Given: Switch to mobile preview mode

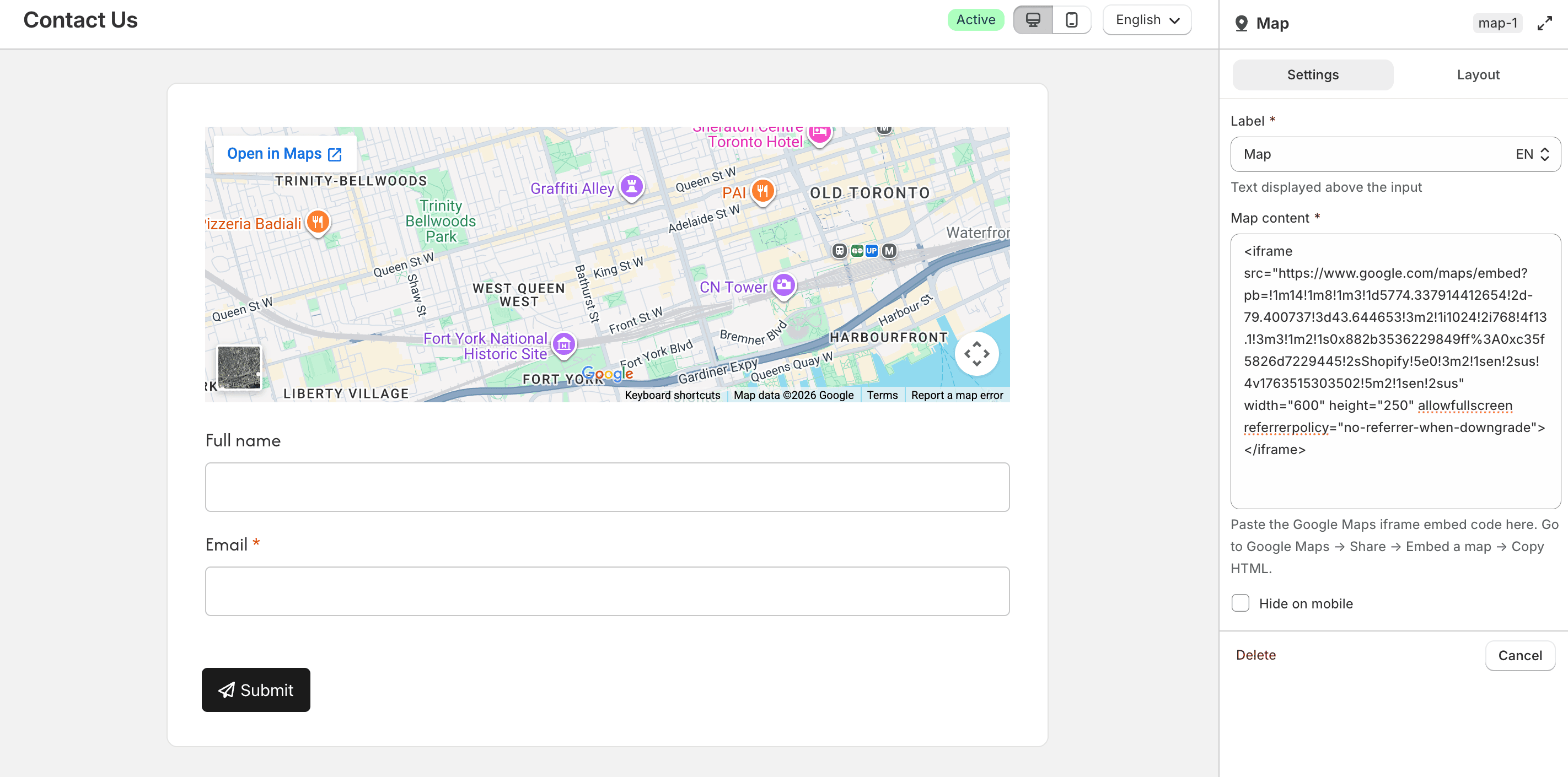Looking at the screenshot, I should click(1071, 20).
